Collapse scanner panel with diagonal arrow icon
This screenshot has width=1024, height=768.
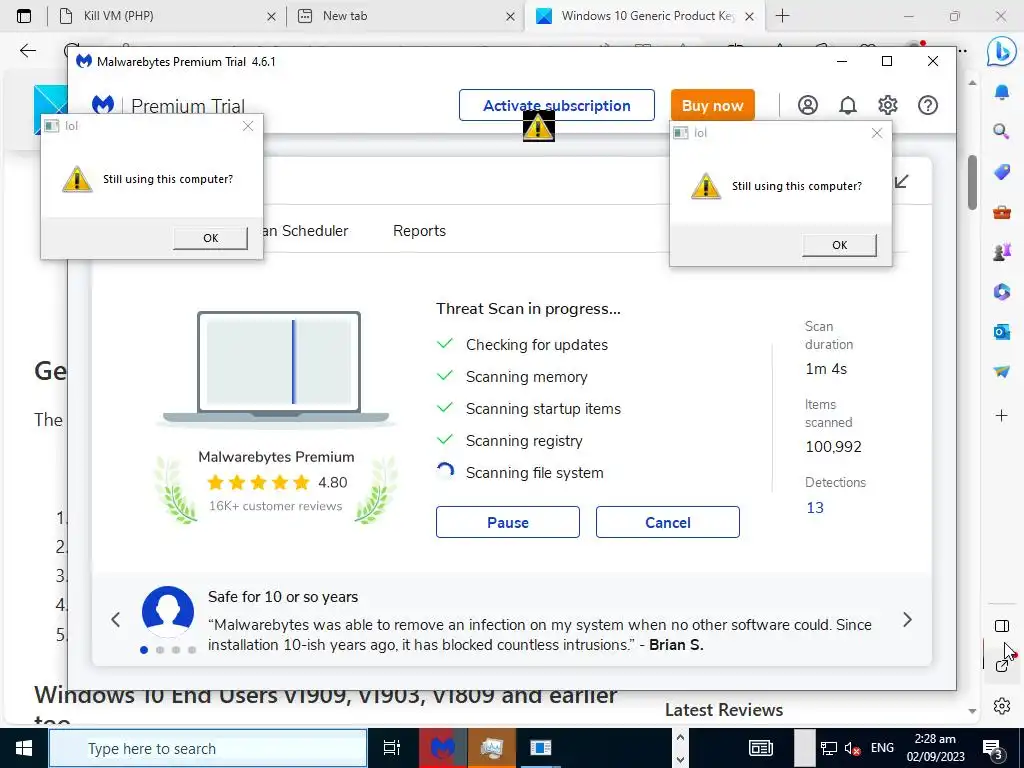tap(902, 181)
